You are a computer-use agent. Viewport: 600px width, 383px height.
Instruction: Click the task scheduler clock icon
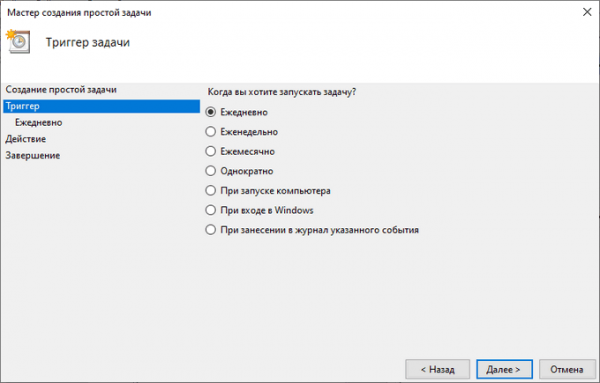(18, 41)
